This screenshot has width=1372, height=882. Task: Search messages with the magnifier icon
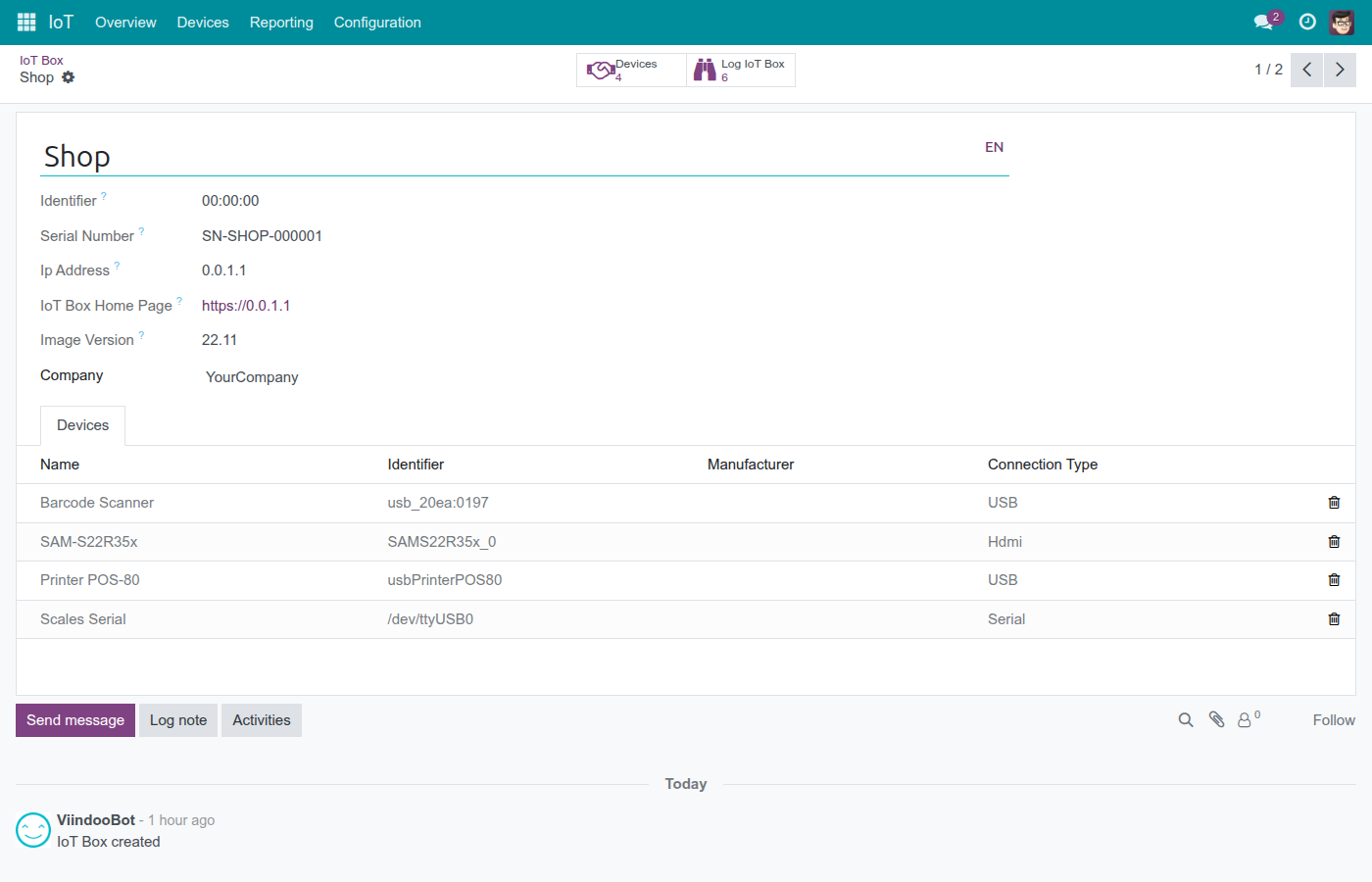(1186, 720)
